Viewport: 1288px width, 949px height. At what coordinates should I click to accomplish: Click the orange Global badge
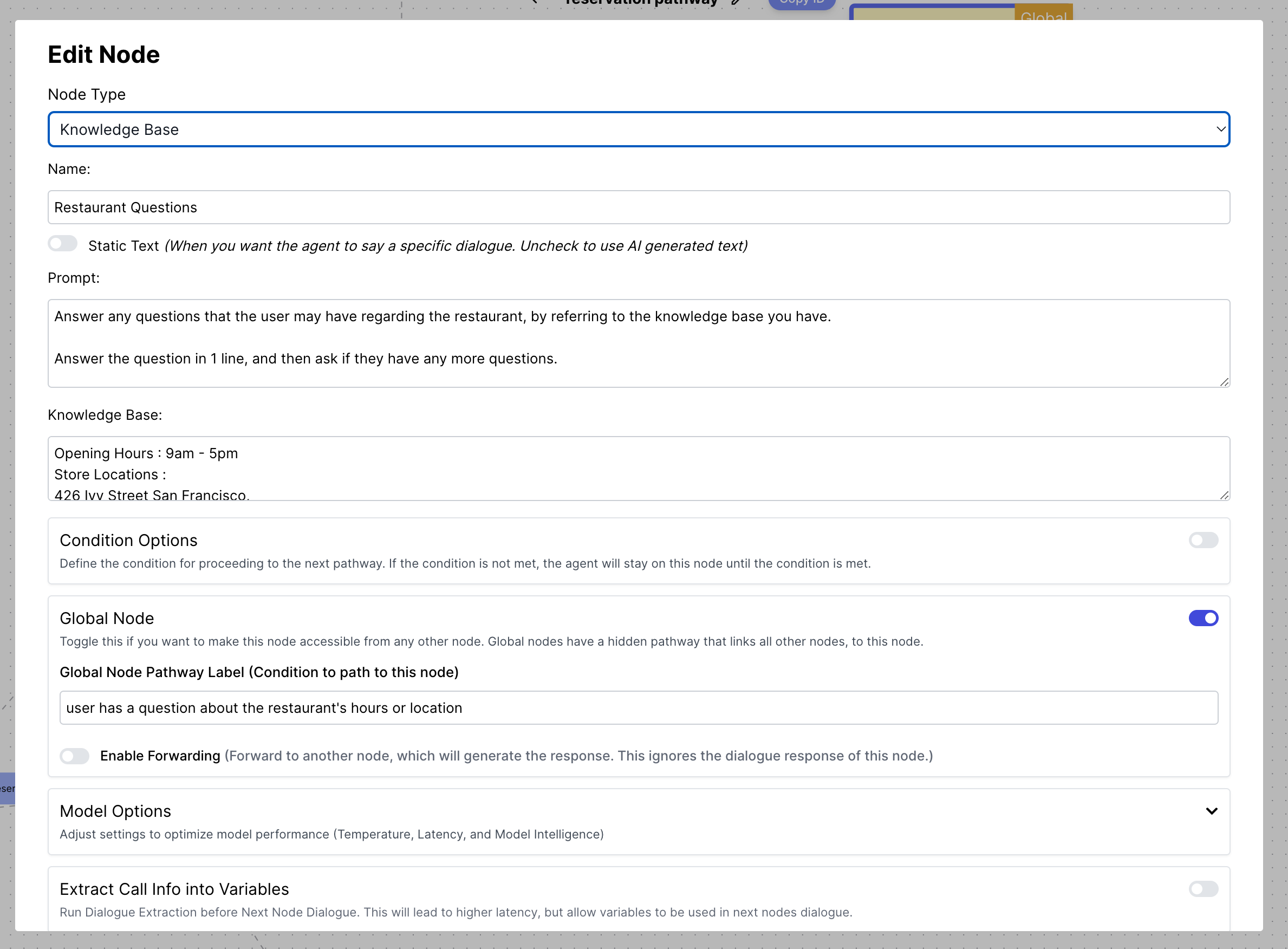(1043, 12)
